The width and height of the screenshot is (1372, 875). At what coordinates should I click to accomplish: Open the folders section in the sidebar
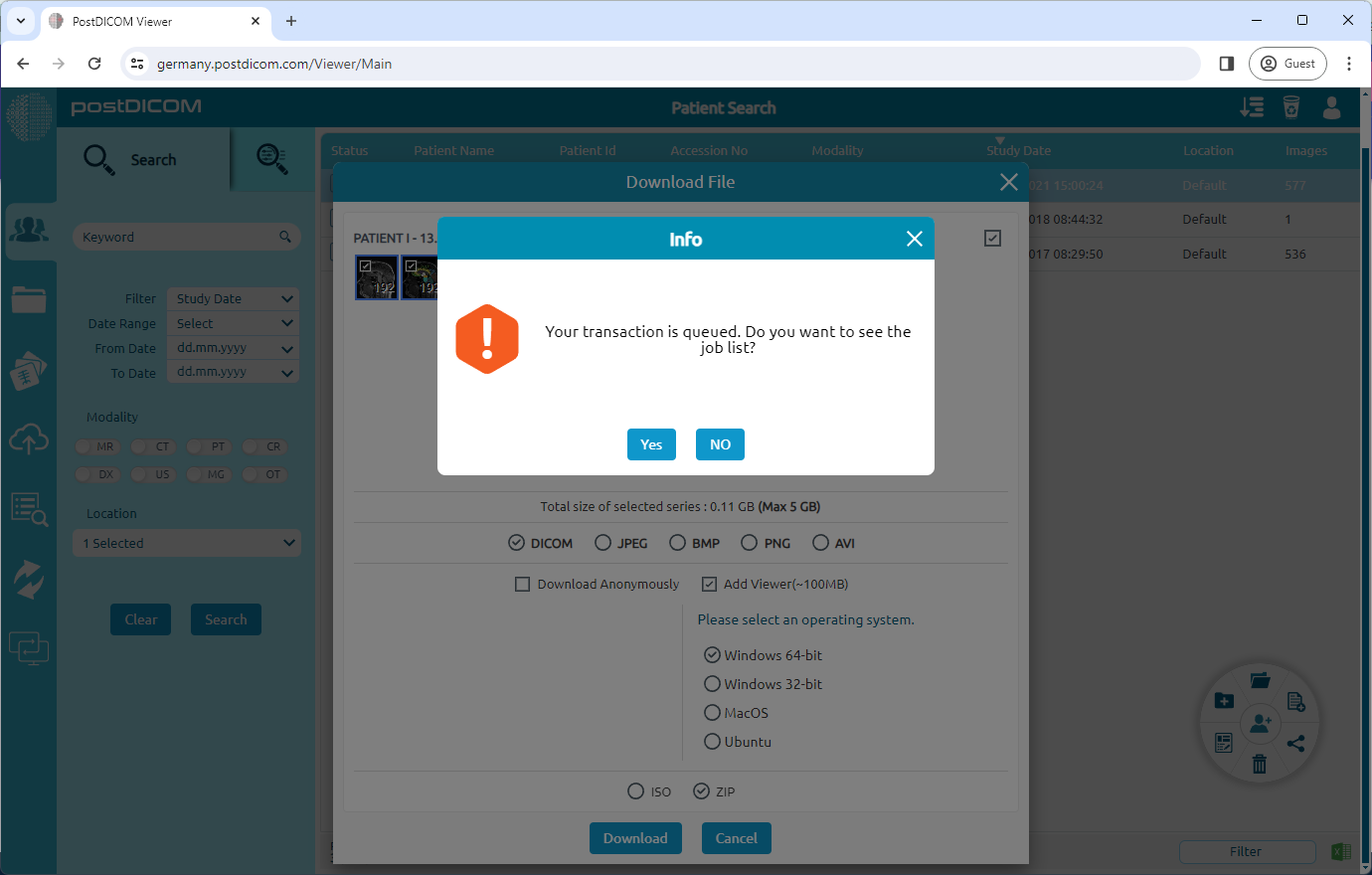(29, 299)
